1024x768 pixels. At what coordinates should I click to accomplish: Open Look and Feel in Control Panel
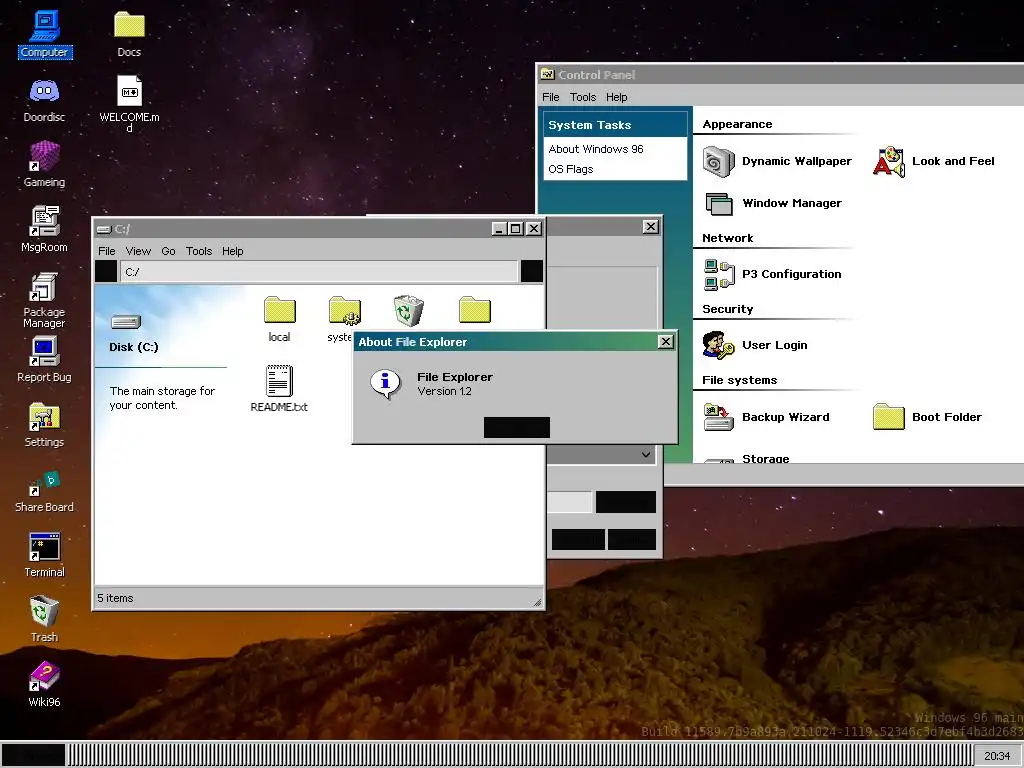pyautogui.click(x=934, y=161)
